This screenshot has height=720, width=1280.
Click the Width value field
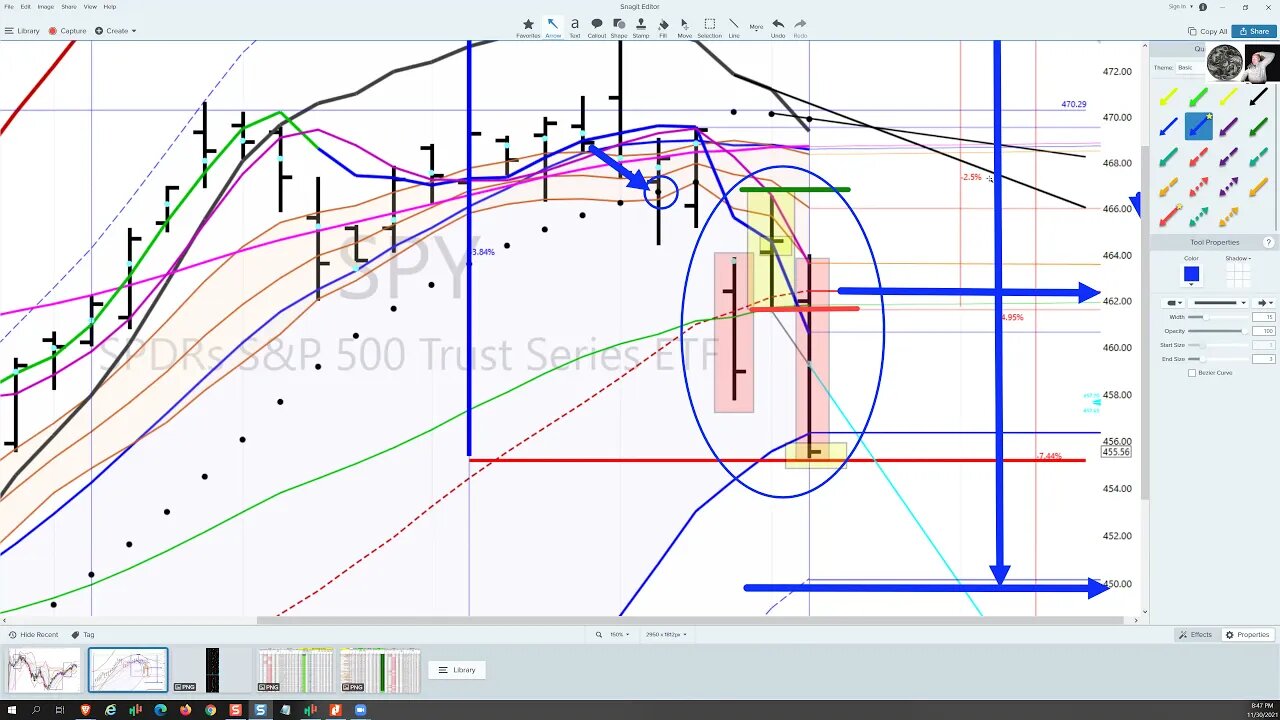1263,317
